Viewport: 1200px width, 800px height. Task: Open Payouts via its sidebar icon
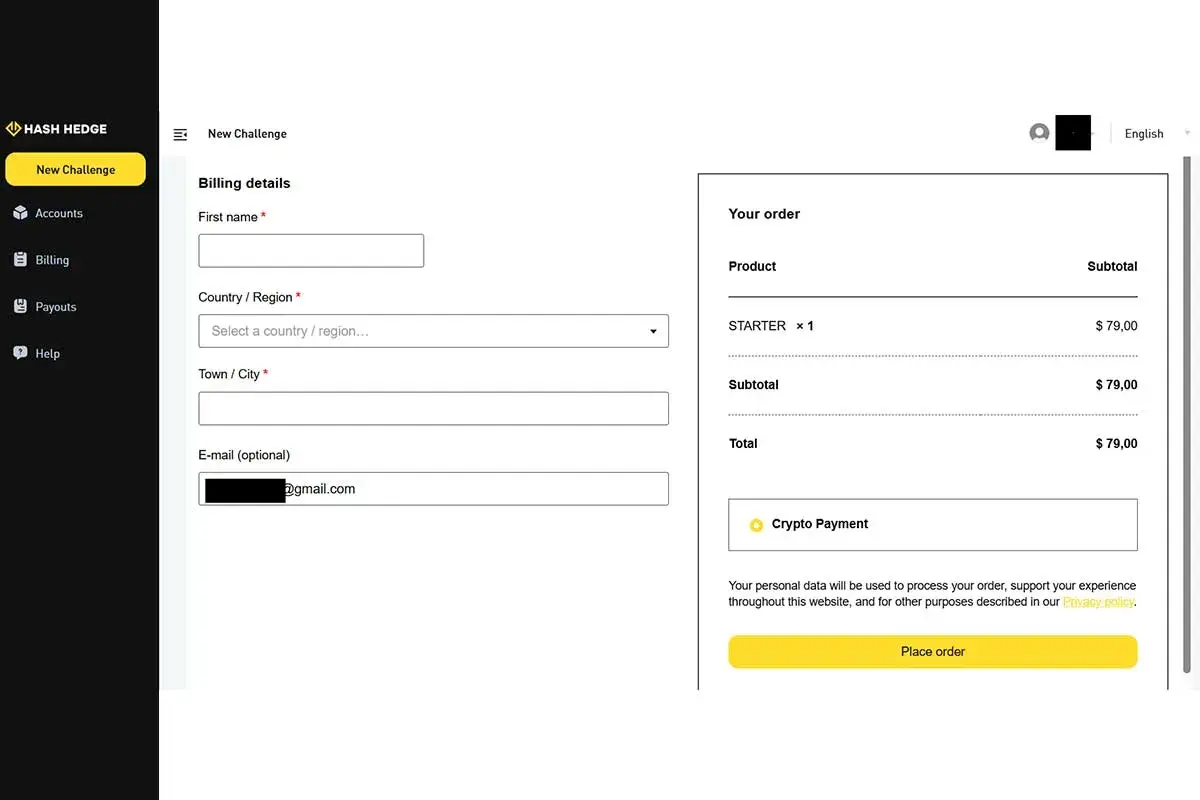[x=22, y=306]
